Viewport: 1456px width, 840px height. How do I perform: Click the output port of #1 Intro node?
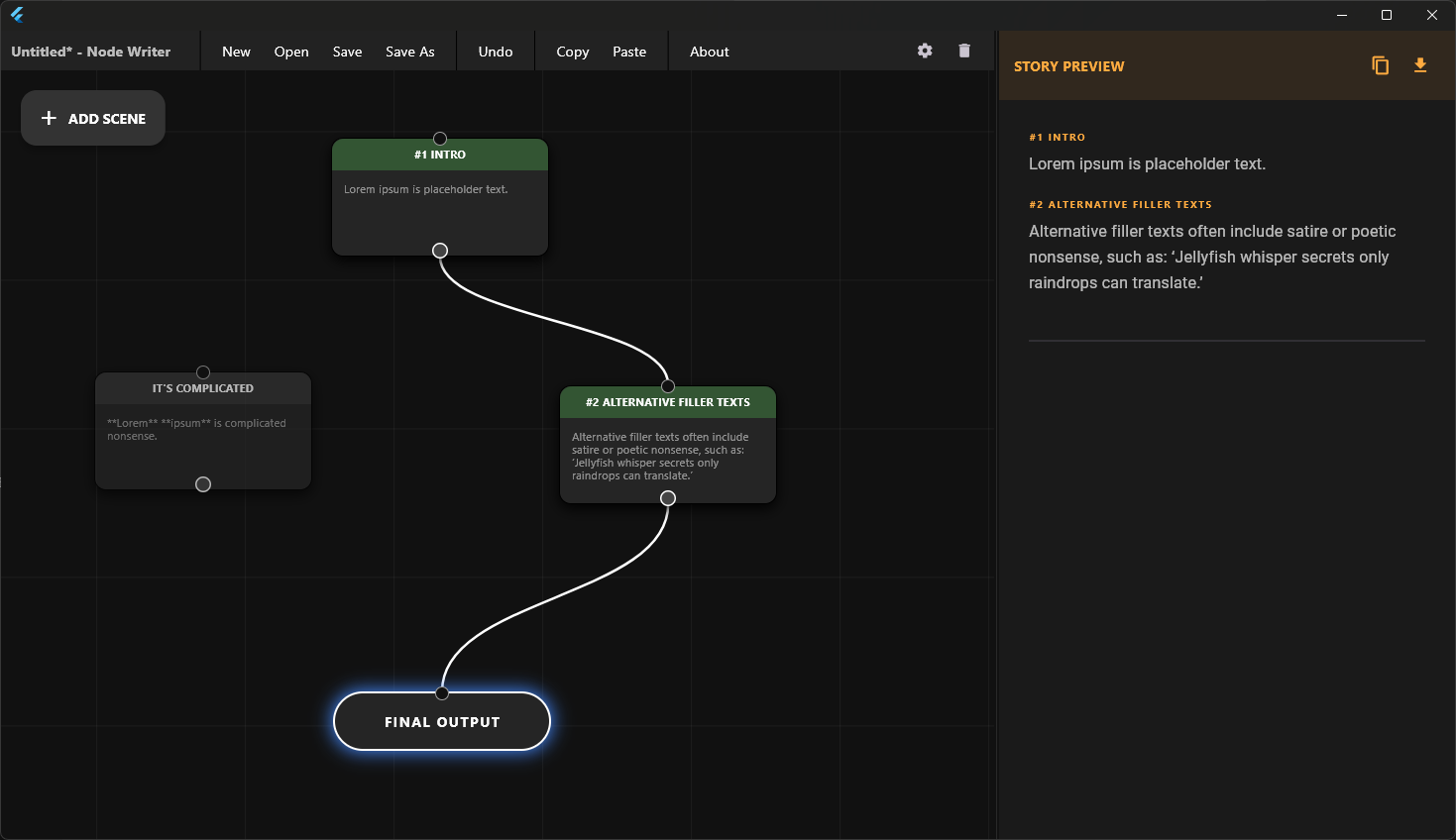tap(440, 251)
